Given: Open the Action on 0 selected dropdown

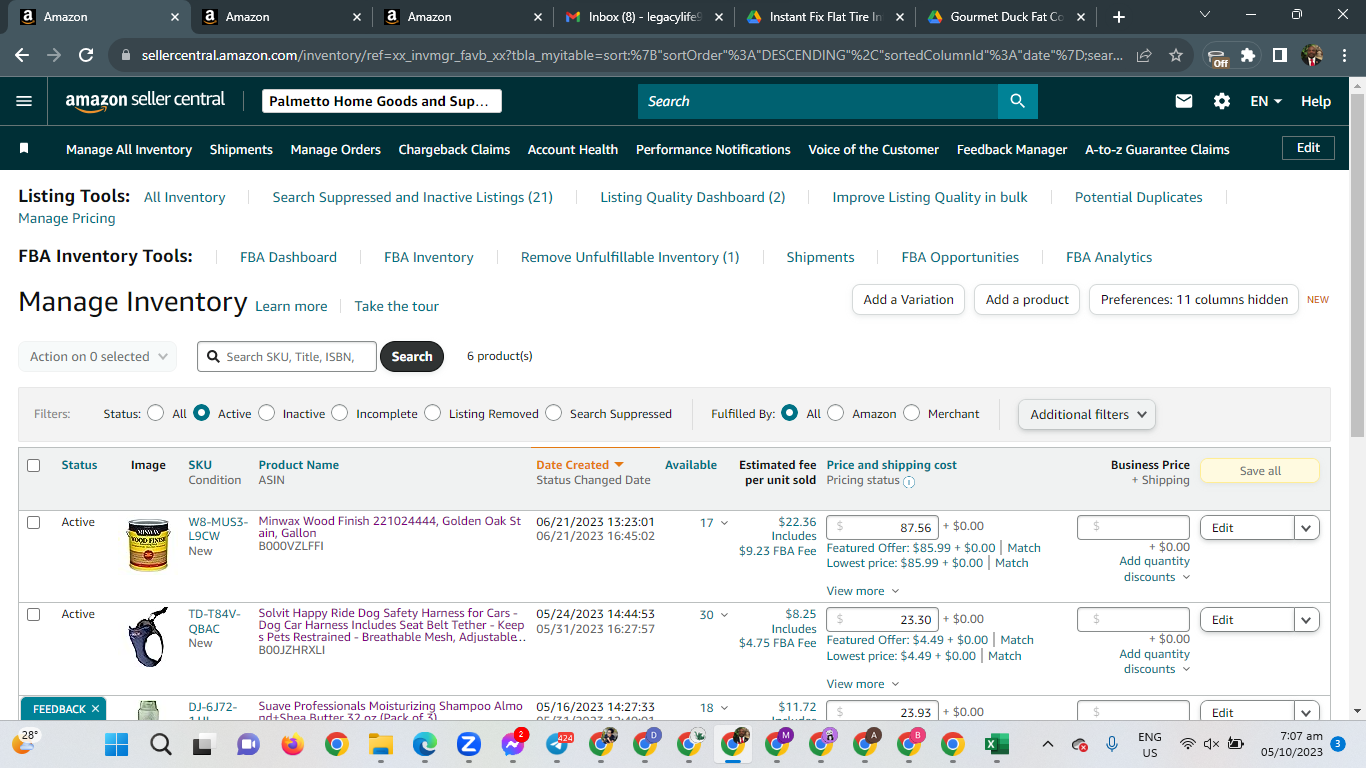Looking at the screenshot, I should tap(98, 357).
